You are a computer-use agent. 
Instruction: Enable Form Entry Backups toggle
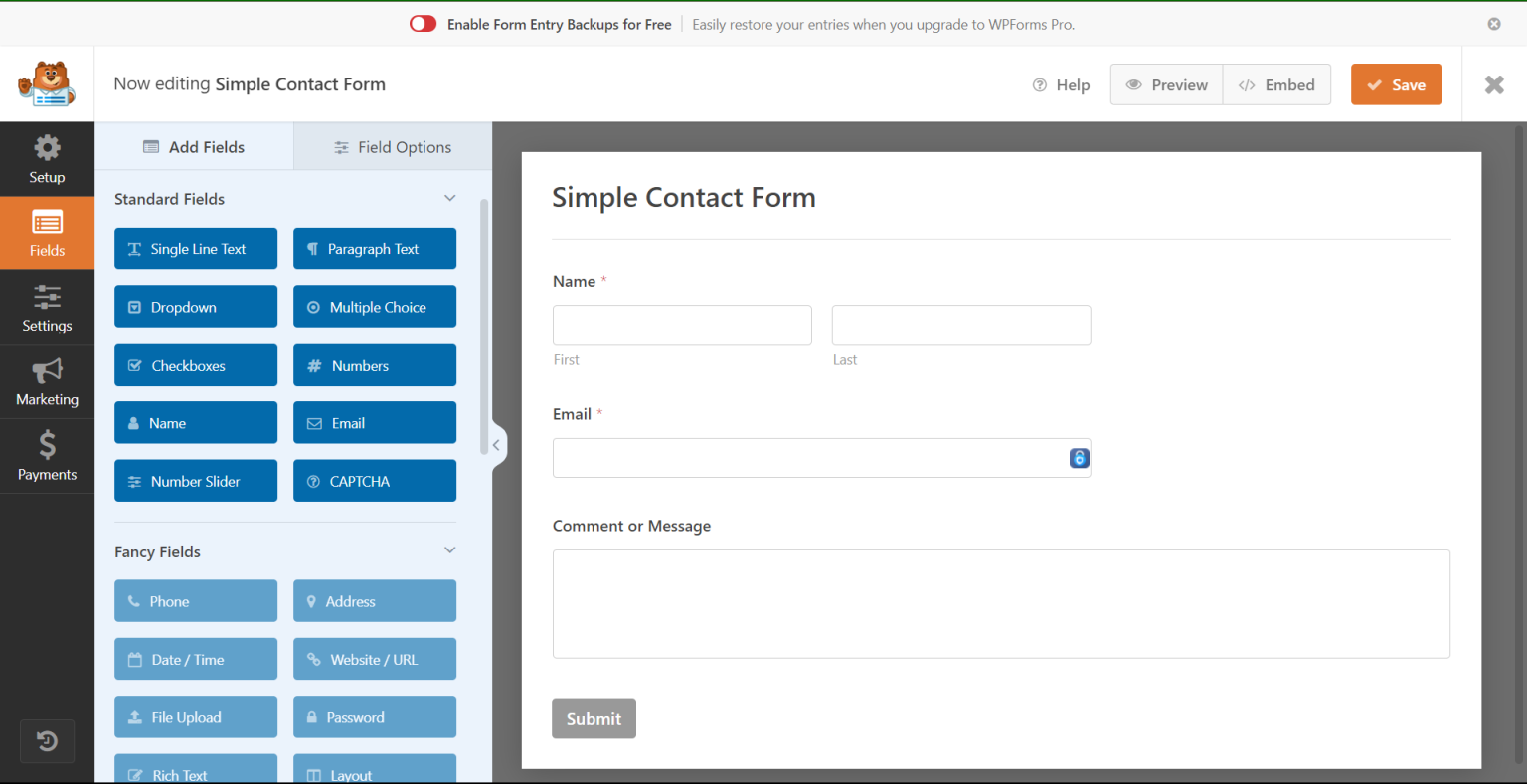[423, 23]
